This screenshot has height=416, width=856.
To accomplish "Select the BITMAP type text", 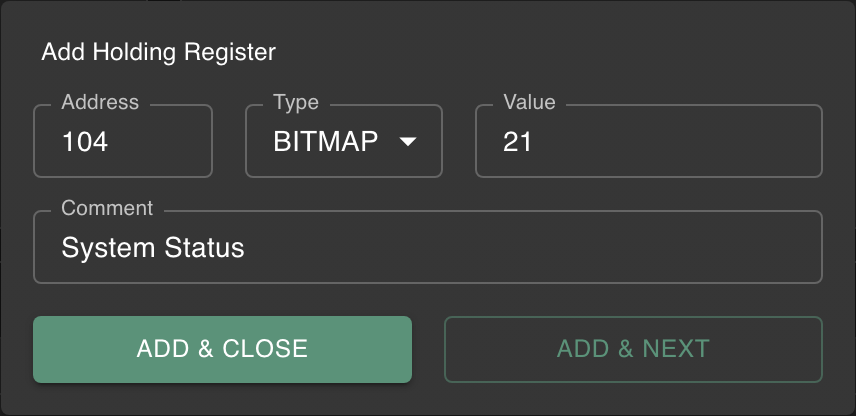I will coord(326,142).
